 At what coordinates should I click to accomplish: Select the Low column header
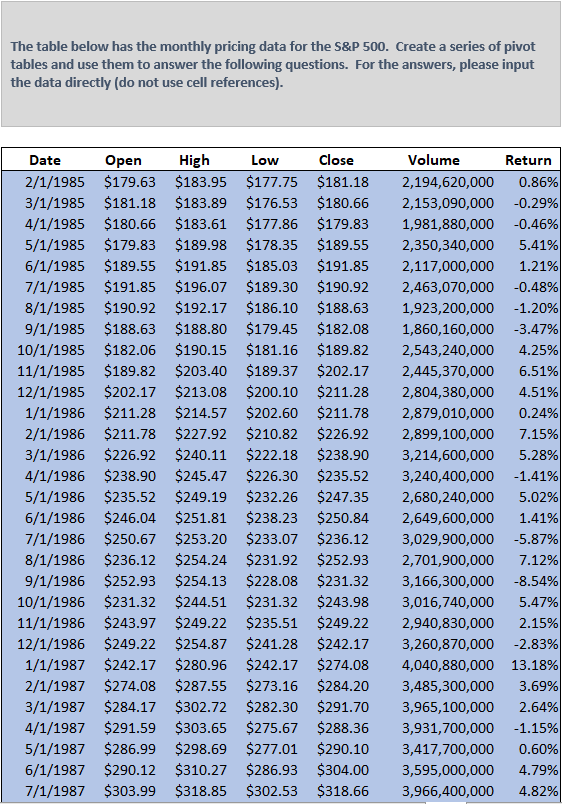coord(265,160)
